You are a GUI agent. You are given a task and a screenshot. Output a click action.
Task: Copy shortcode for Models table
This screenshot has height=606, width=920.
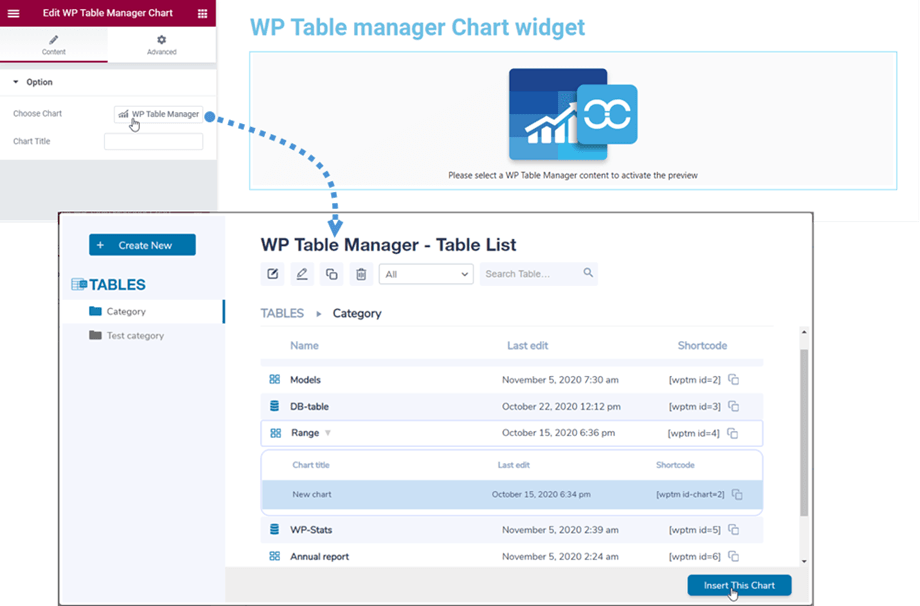[733, 380]
